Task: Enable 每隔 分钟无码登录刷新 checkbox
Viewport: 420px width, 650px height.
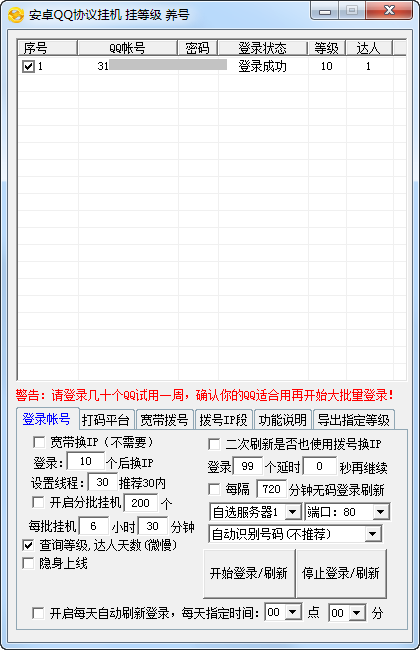Action: (214, 490)
